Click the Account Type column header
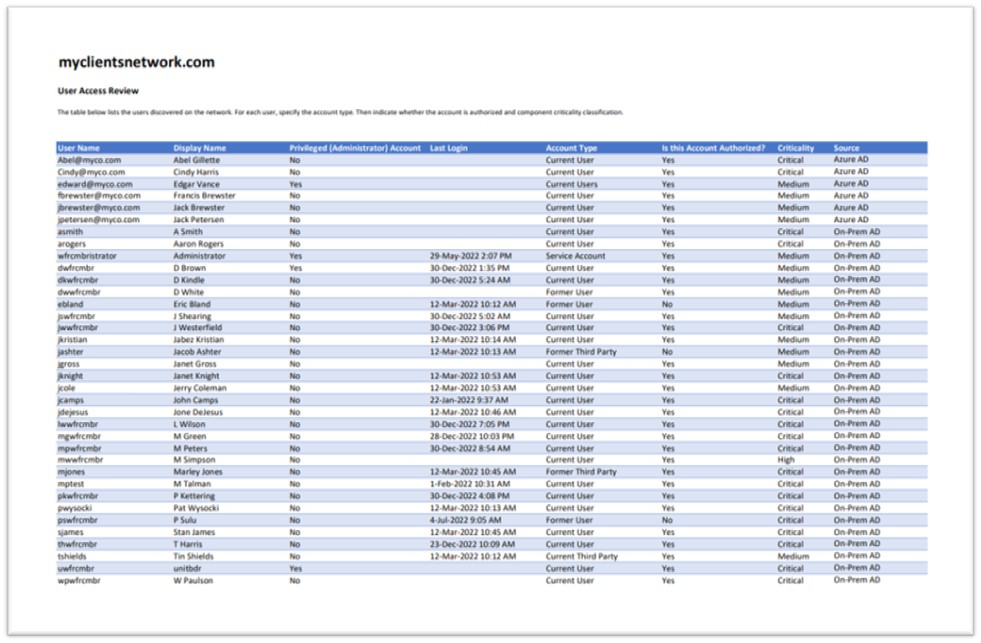981x643 pixels. point(571,148)
